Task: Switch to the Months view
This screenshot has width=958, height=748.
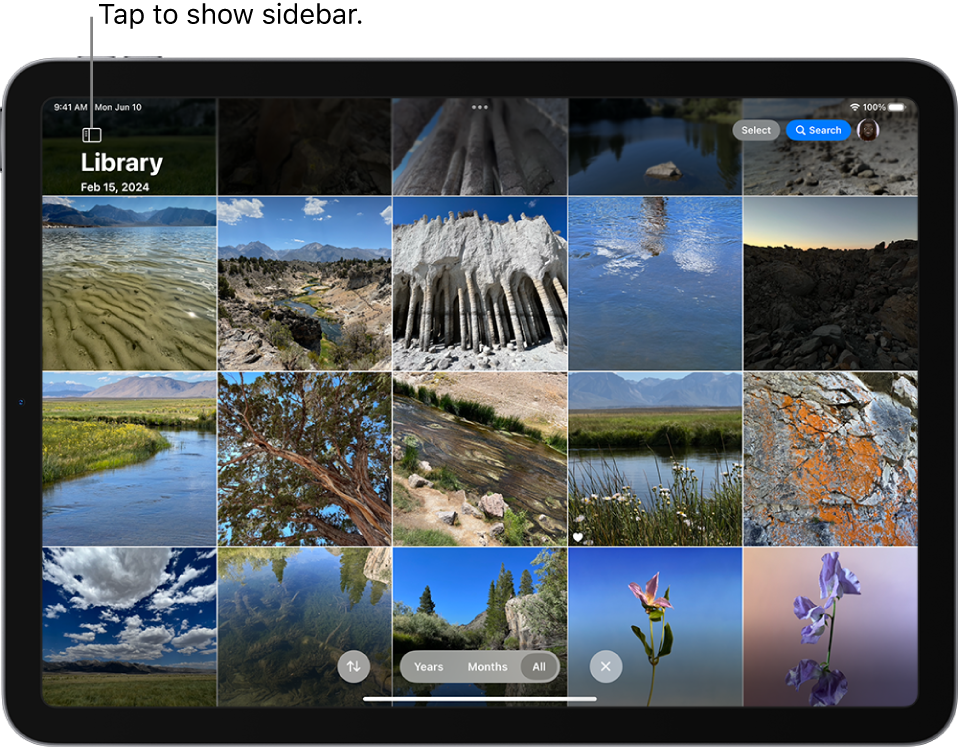Action: [x=487, y=667]
